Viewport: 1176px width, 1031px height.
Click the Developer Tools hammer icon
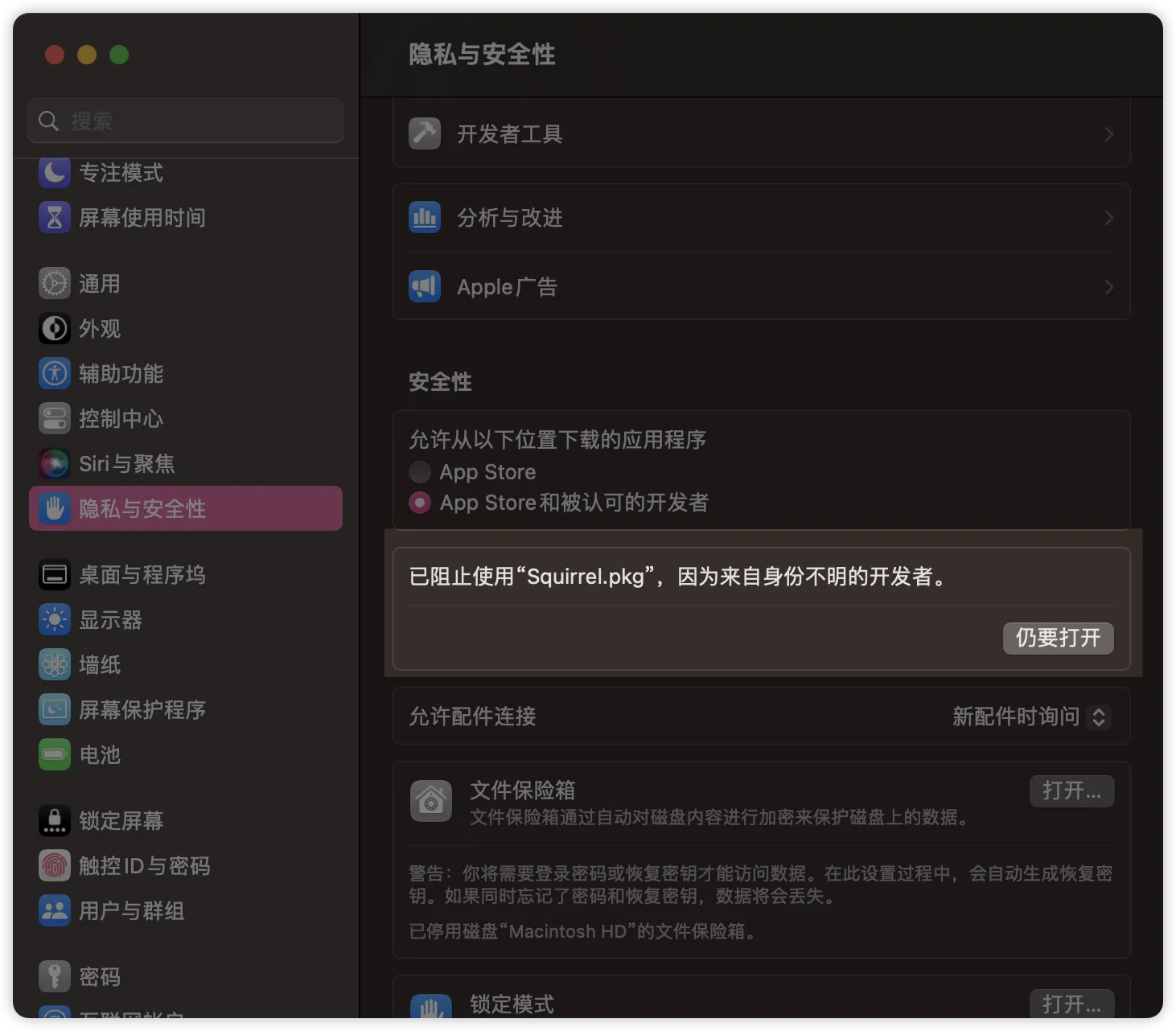425,133
